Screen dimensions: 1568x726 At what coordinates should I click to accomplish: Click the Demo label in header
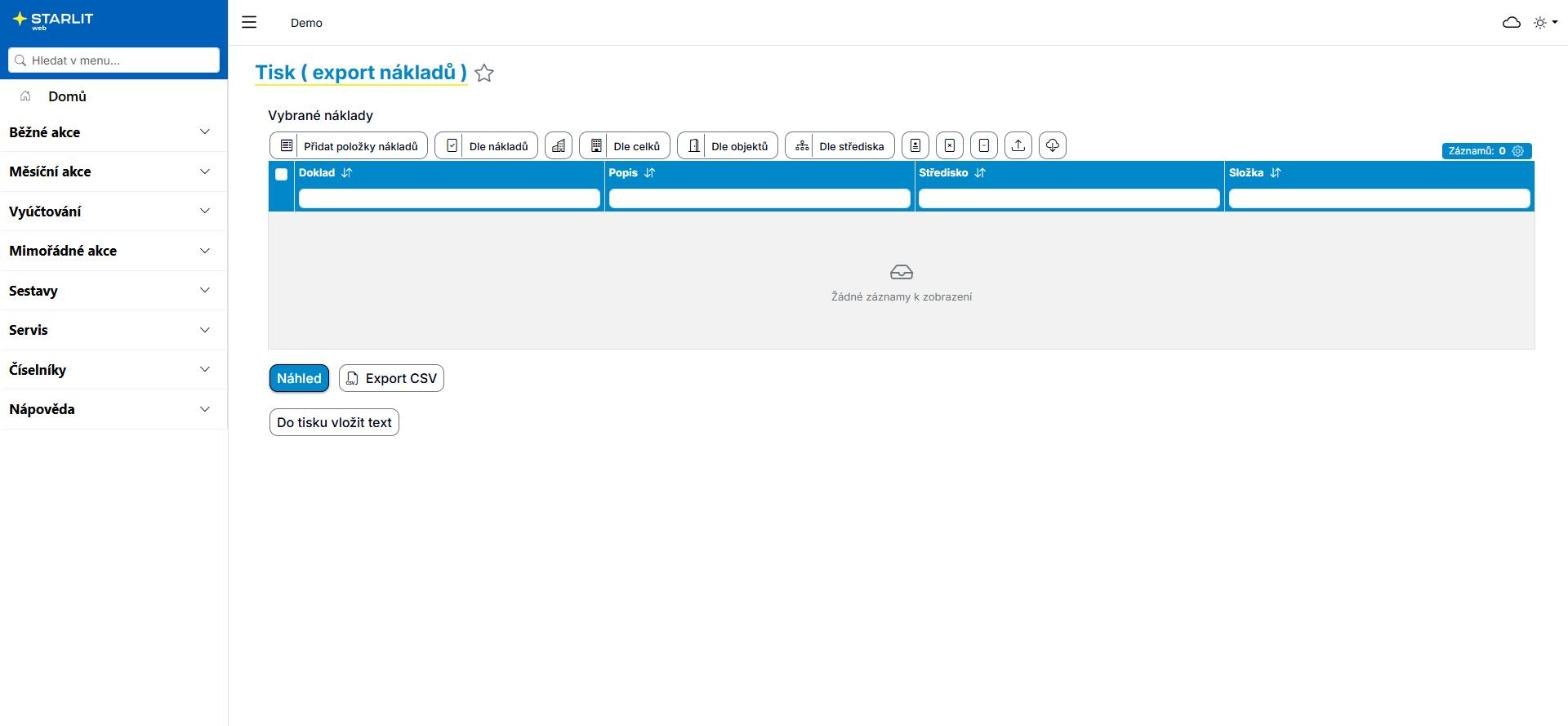(306, 23)
